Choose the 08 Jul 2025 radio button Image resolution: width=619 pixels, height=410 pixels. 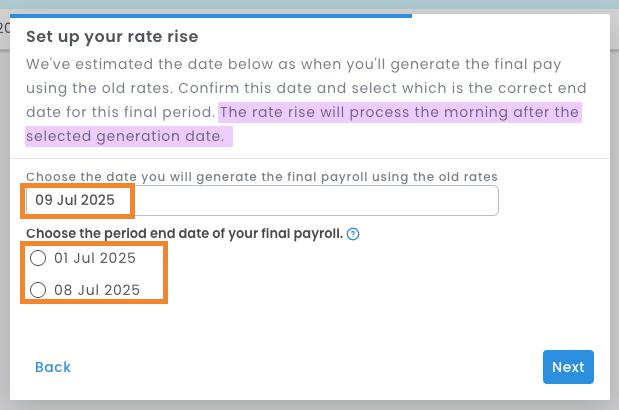(38, 290)
